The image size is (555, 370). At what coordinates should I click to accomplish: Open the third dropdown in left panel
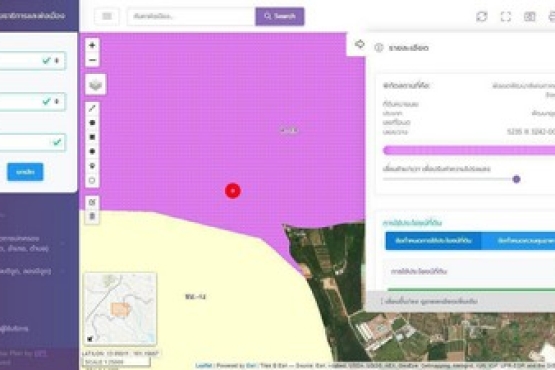[x=32, y=143]
